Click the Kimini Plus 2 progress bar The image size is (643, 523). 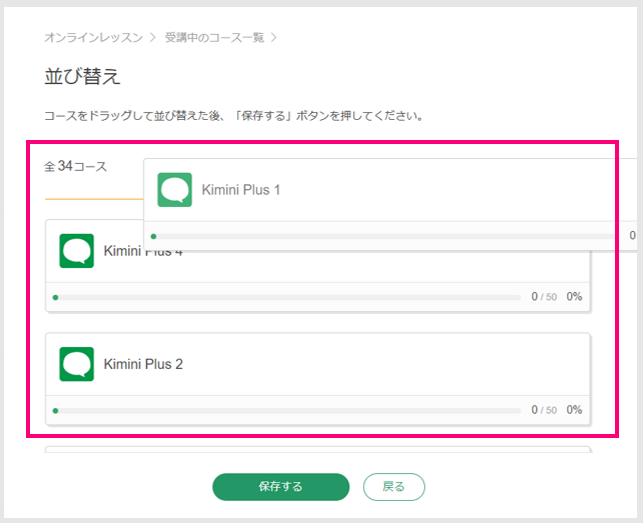pyautogui.click(x=287, y=411)
